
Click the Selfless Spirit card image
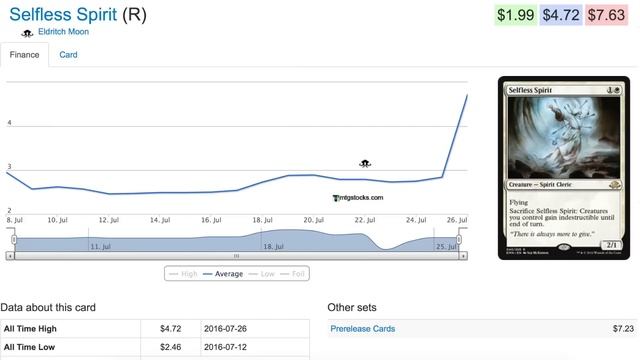[x=564, y=168]
